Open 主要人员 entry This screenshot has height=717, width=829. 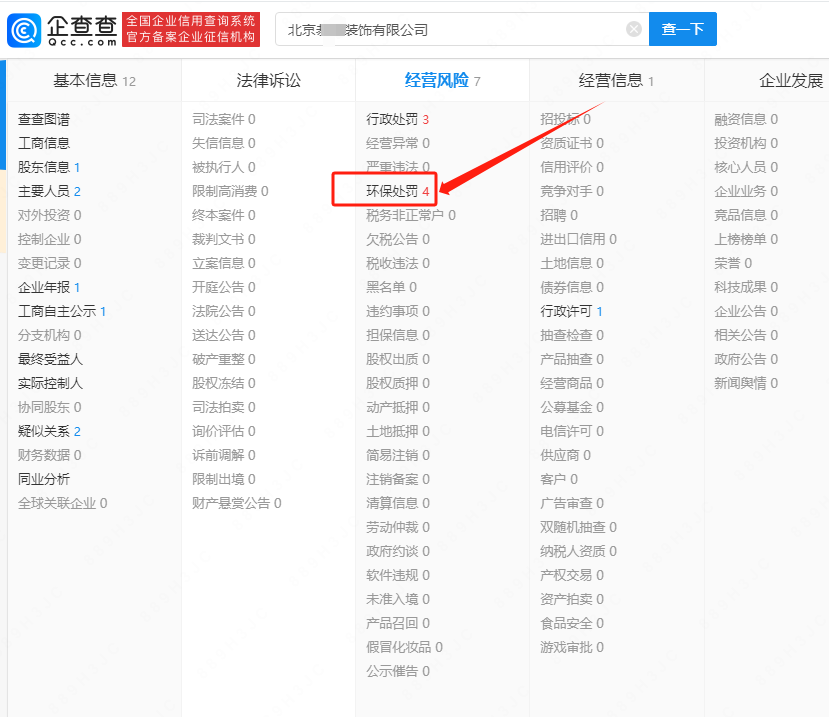(x=49, y=191)
